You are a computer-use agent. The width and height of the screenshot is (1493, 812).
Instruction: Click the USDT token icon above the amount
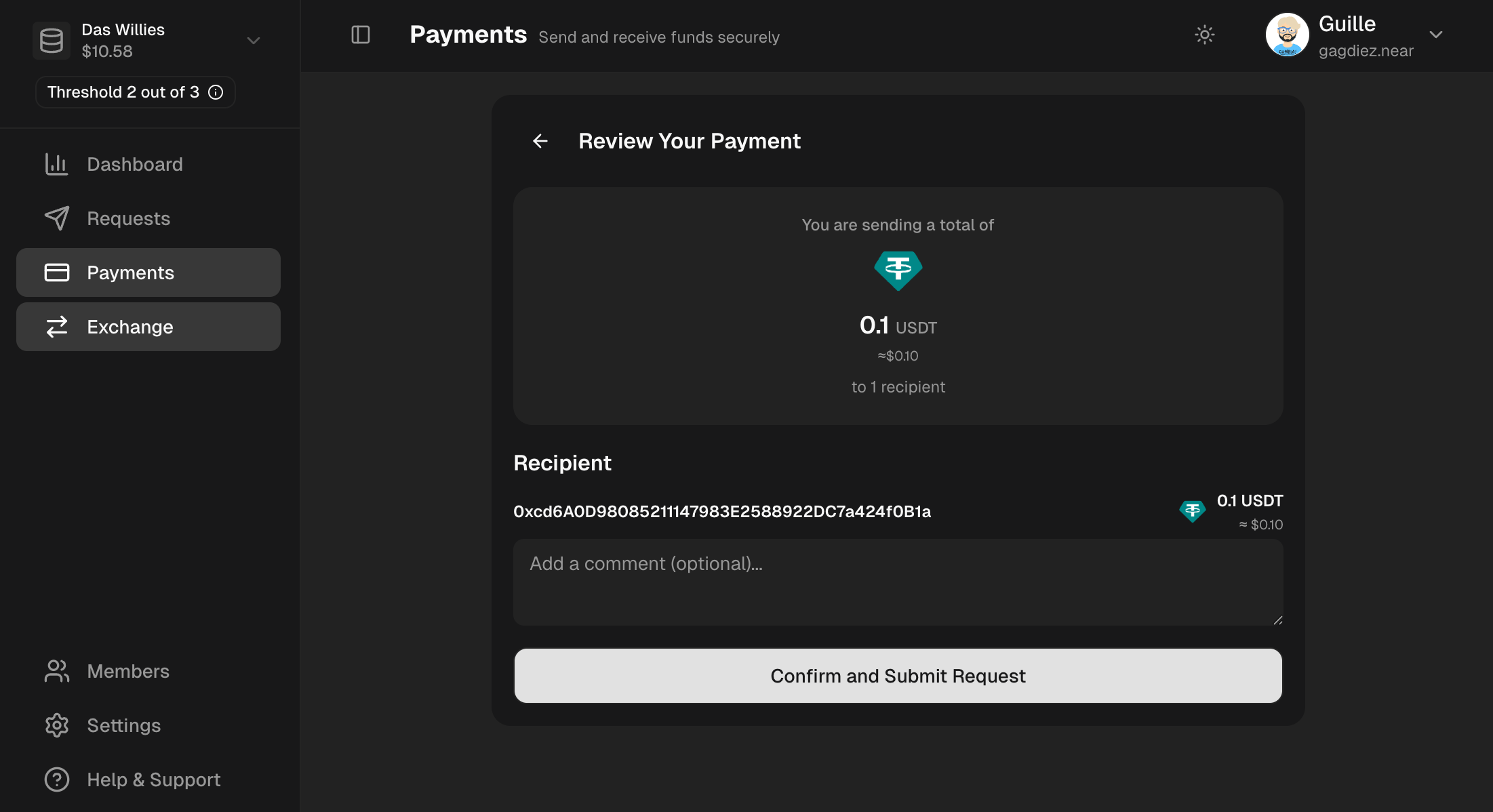point(898,270)
